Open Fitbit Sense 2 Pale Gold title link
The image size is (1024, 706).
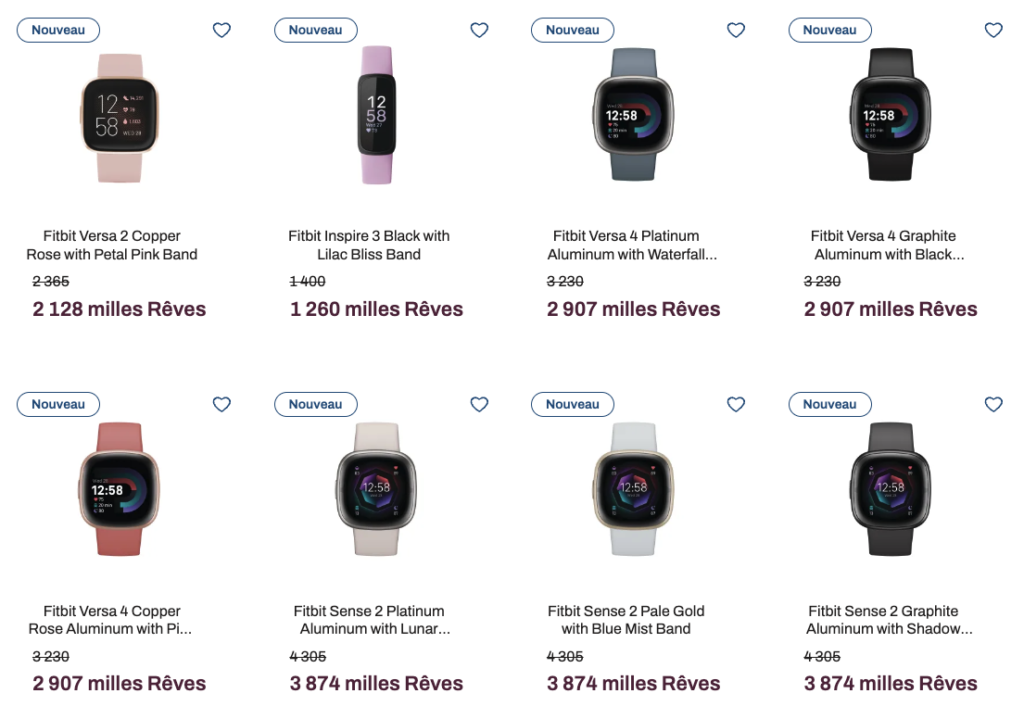click(x=626, y=620)
